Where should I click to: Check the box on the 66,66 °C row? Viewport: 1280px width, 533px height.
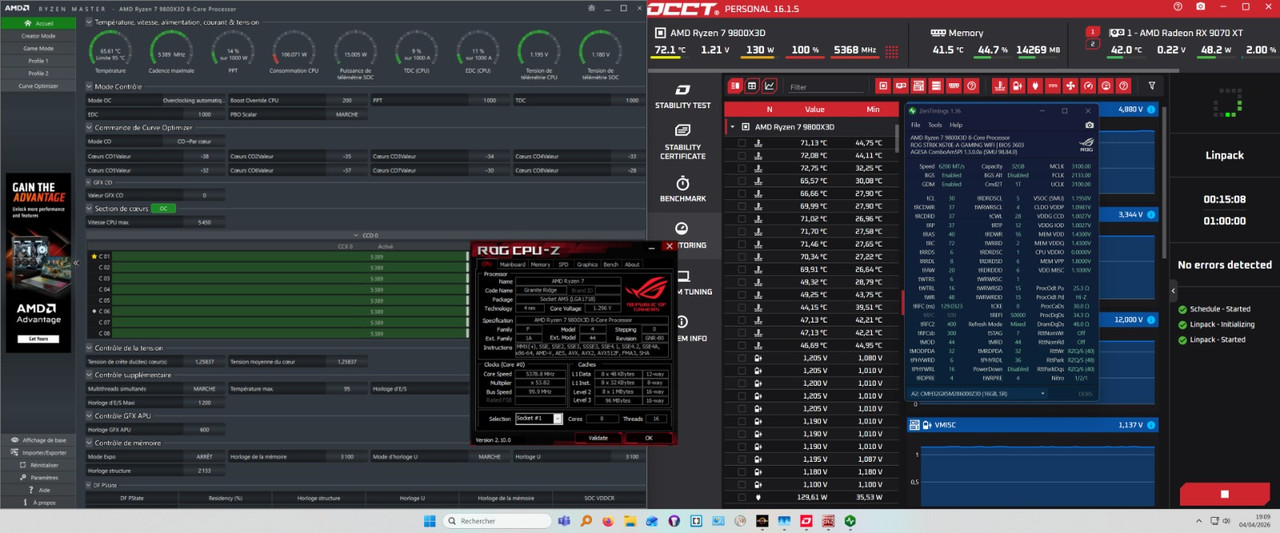742,194
